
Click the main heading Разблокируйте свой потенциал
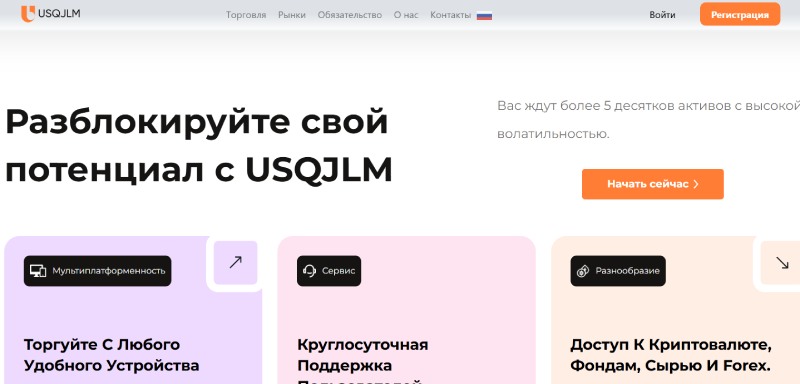199,145
